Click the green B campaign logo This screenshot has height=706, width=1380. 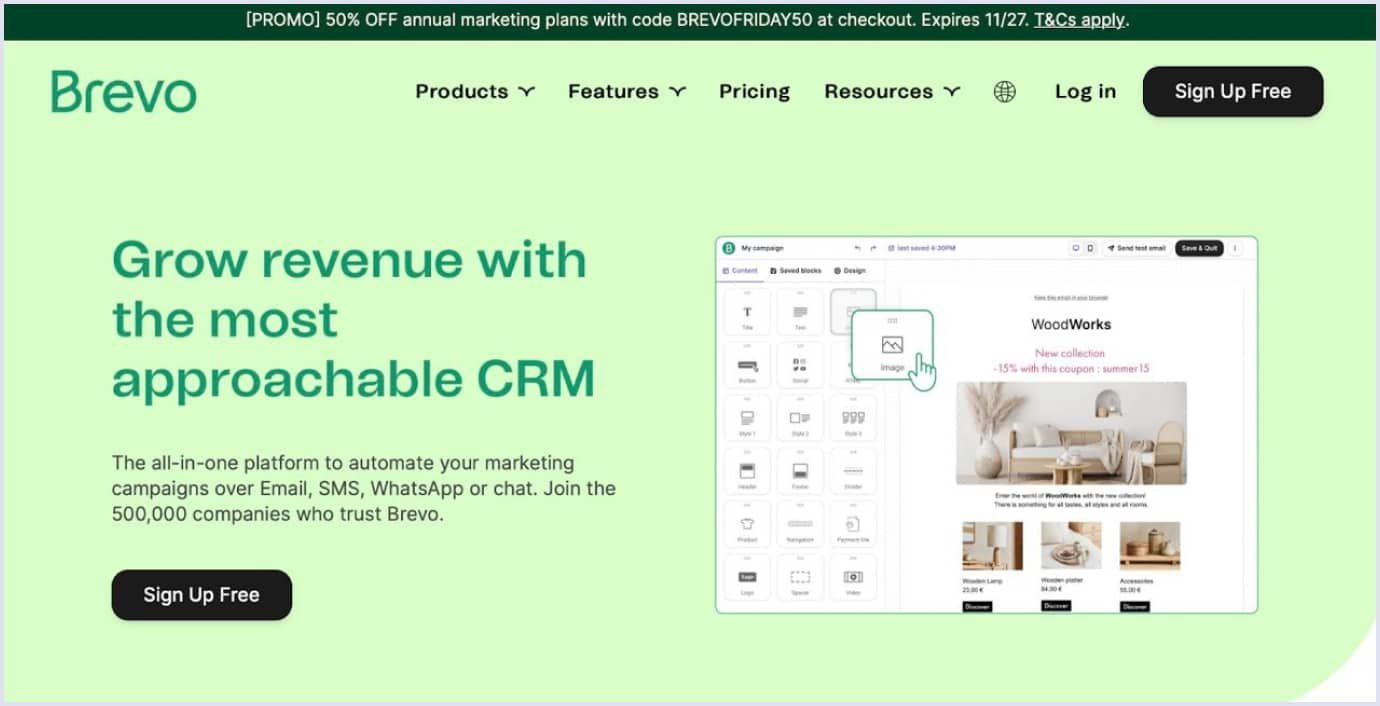[729, 248]
